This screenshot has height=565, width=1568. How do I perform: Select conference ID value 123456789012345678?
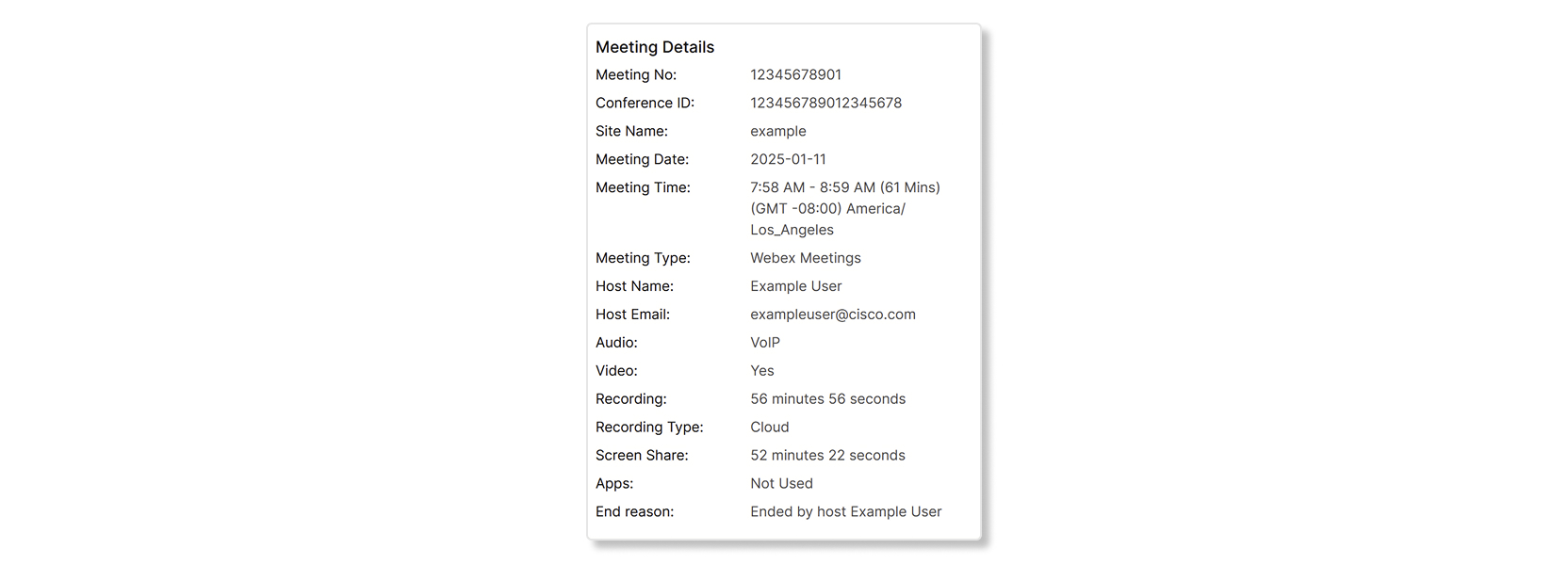click(826, 103)
